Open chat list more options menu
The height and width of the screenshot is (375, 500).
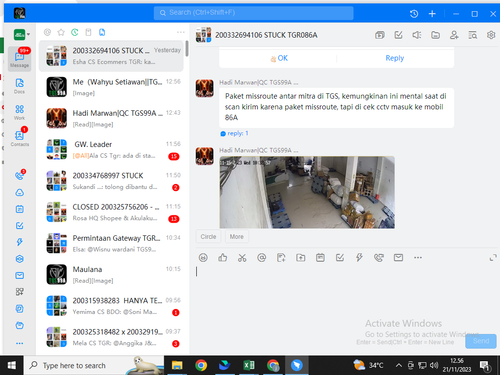(x=181, y=32)
